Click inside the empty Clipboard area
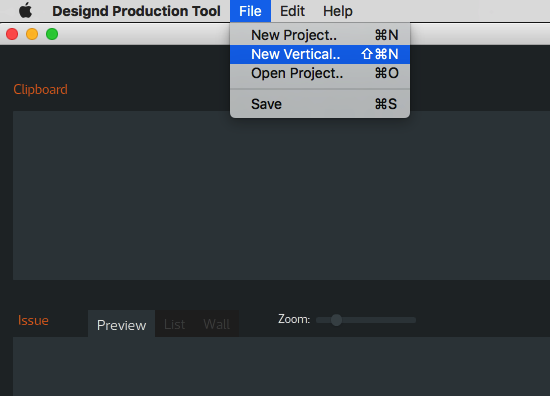 [281, 195]
